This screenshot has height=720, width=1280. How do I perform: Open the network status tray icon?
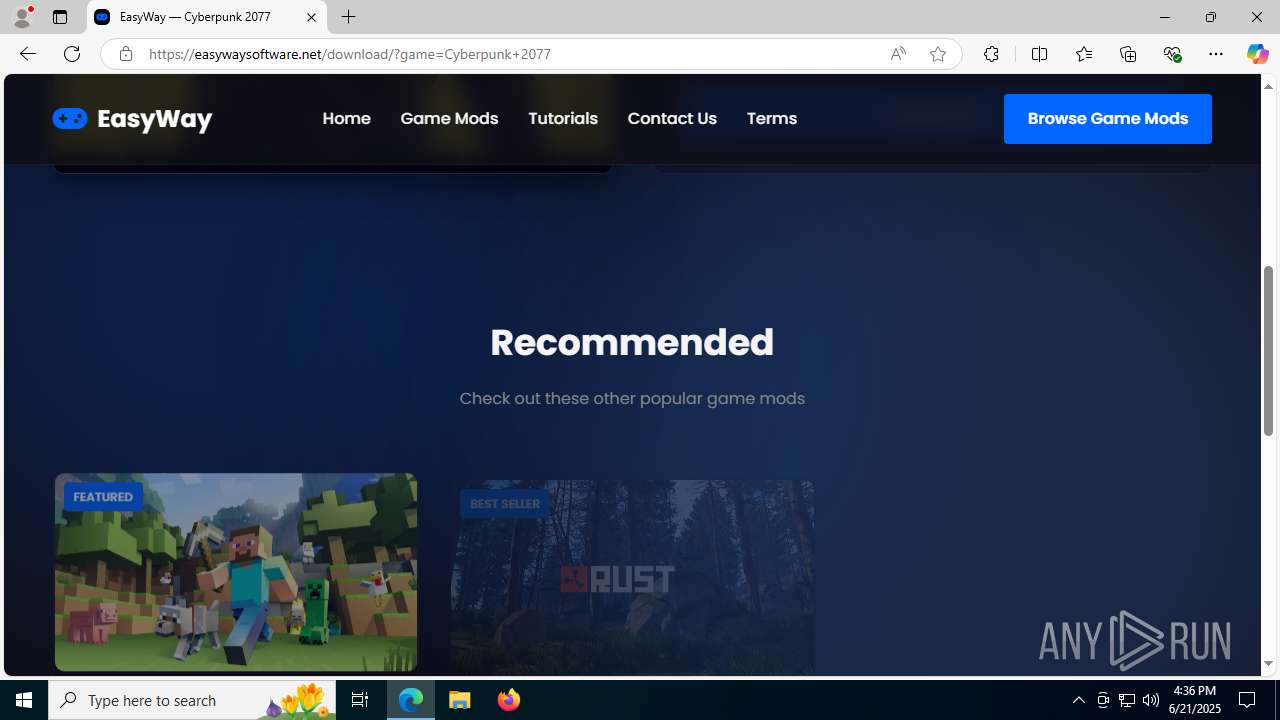pyautogui.click(x=1127, y=700)
